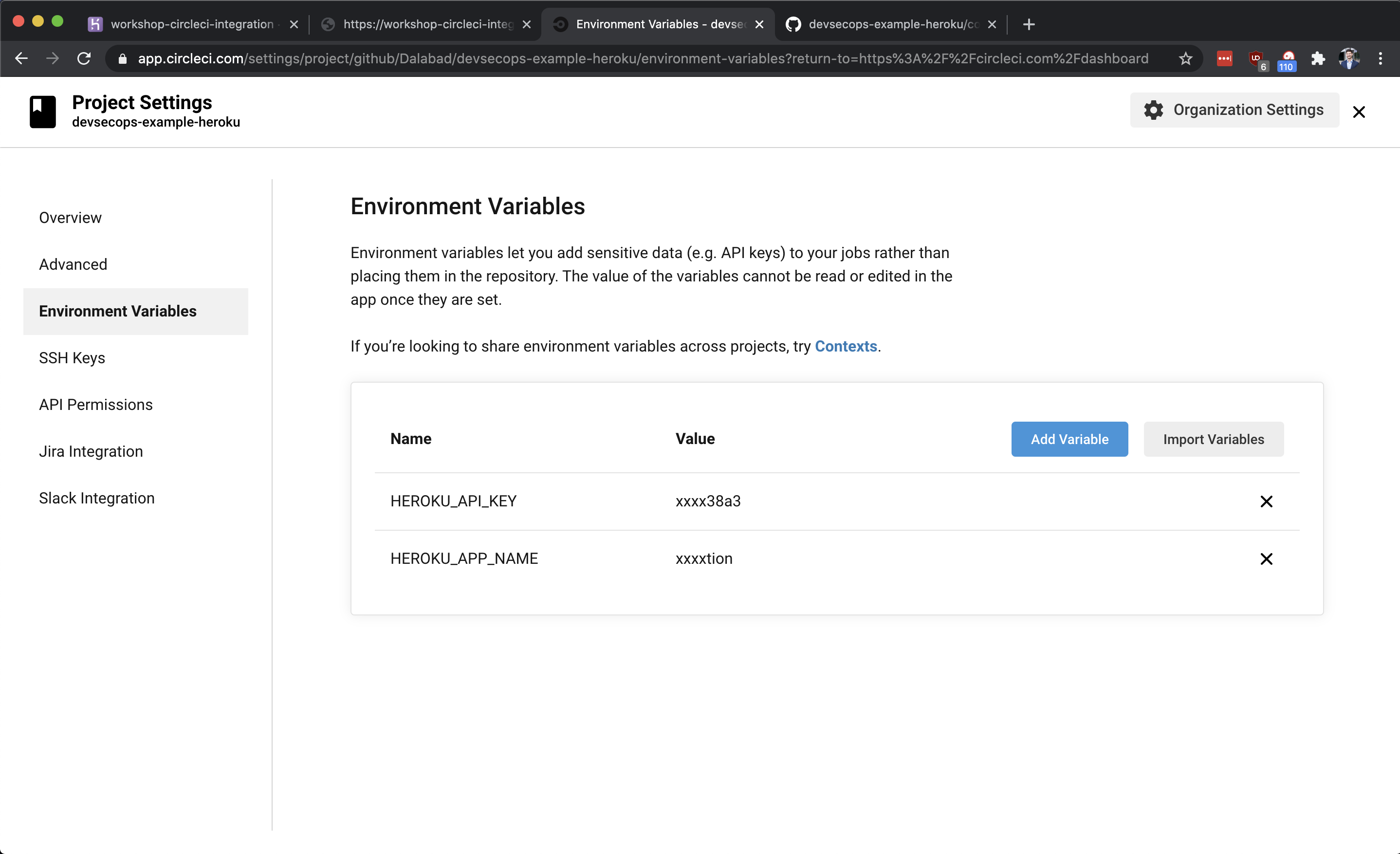Select SSH Keys in sidebar
The height and width of the screenshot is (854, 1400).
(x=72, y=358)
